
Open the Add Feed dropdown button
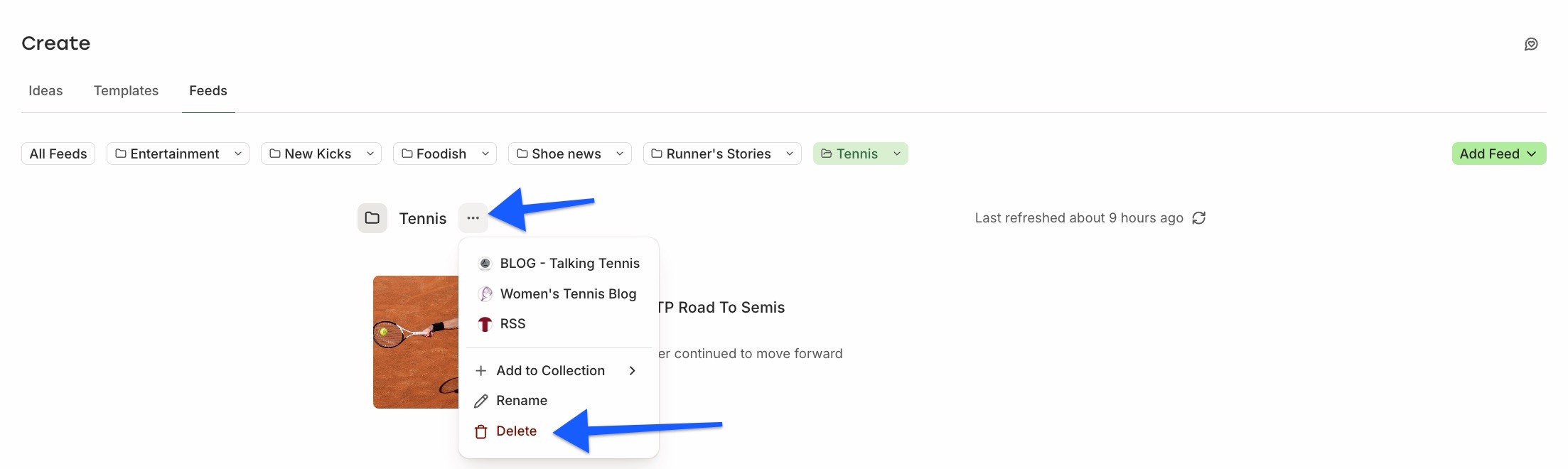coord(1498,153)
